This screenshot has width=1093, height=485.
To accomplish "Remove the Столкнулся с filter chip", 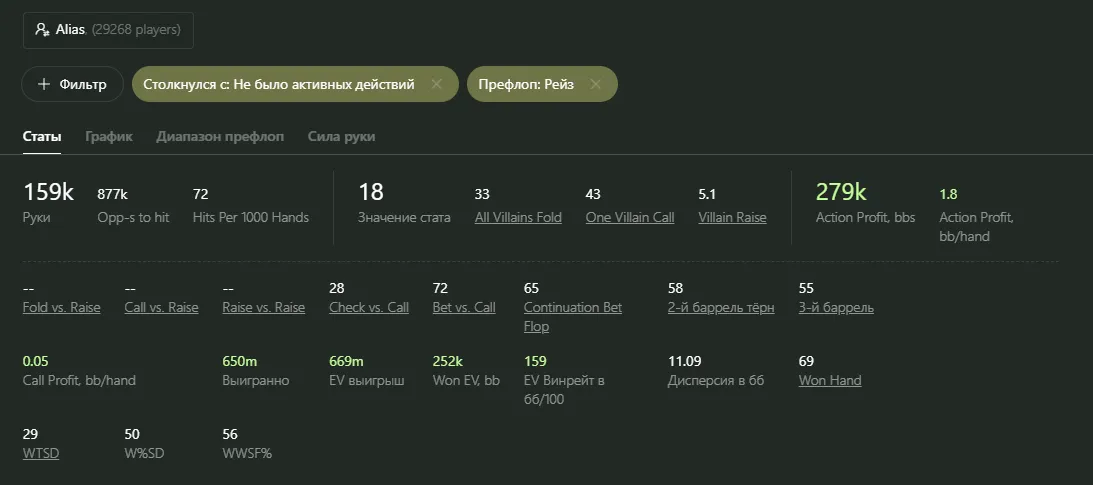I will click(x=437, y=84).
